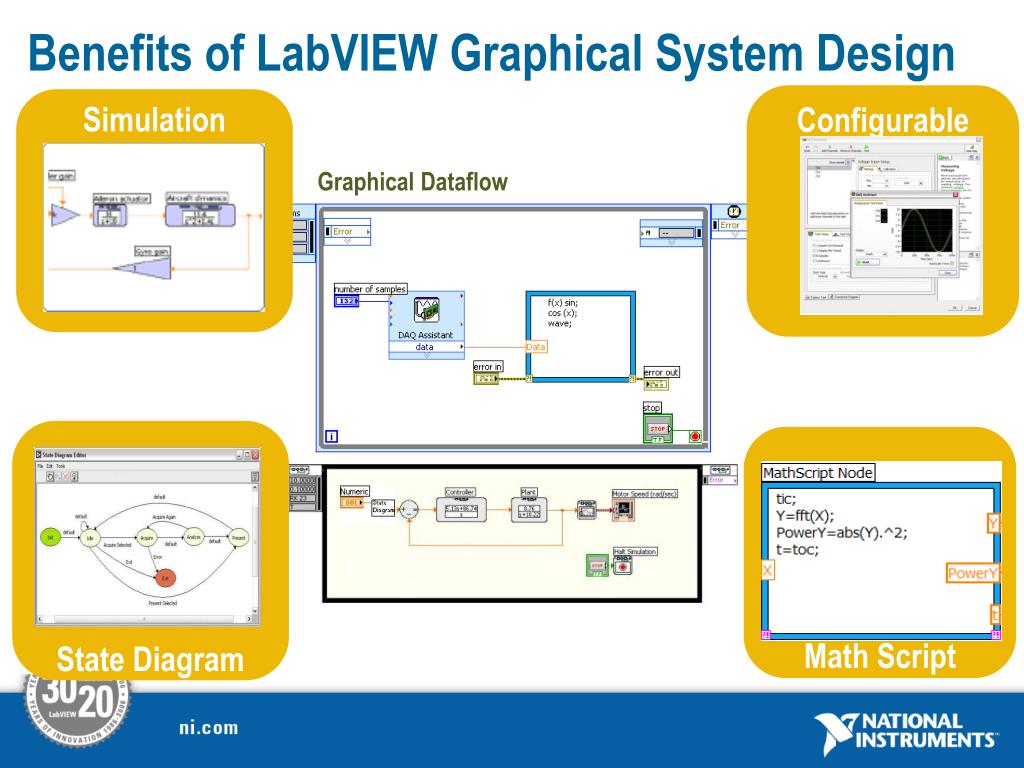Click the vertical scrollbar in State Diagram Editor
This screenshot has height=768, width=1024.
click(255, 549)
